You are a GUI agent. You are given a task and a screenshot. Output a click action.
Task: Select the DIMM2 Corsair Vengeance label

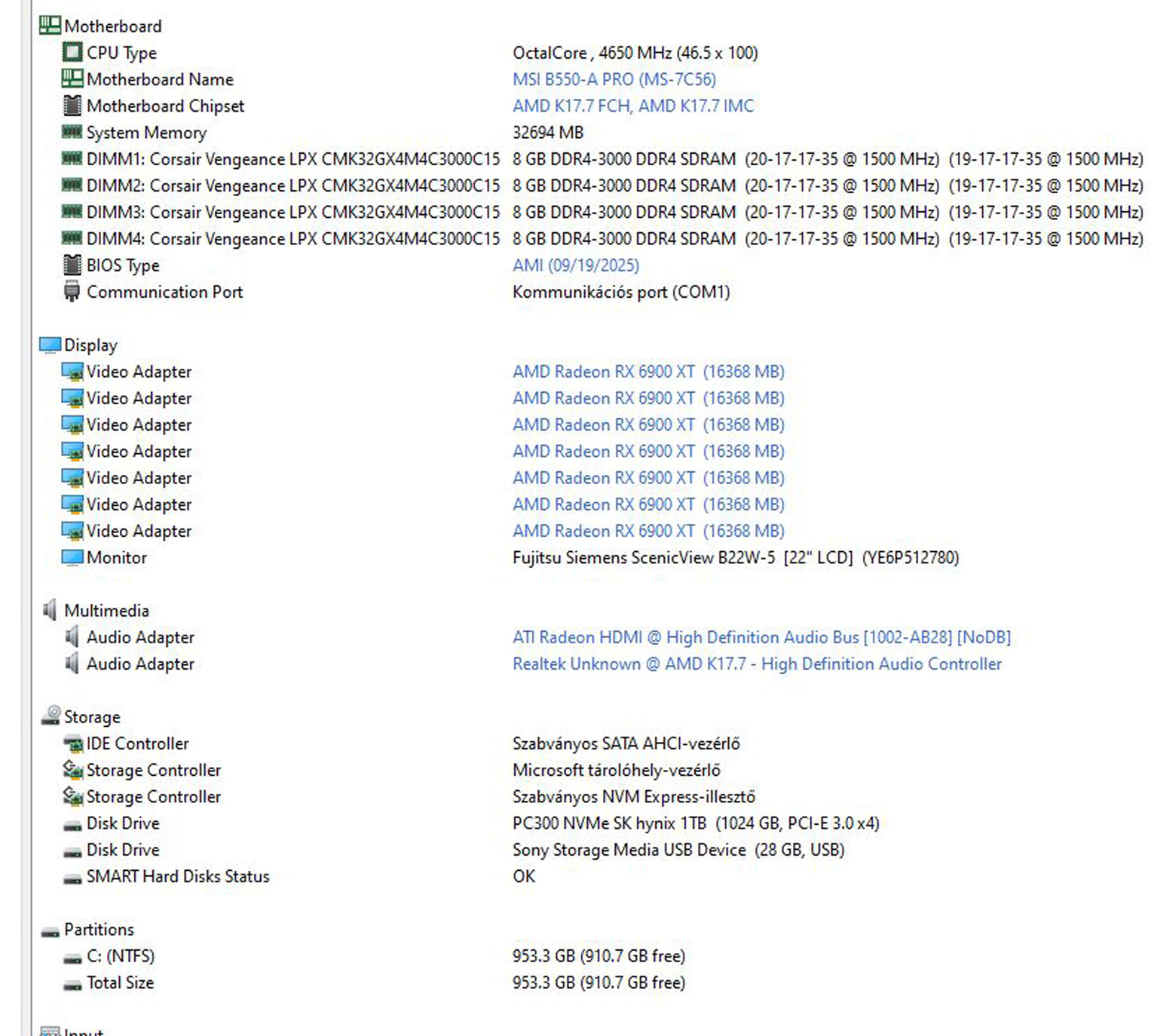293,185
